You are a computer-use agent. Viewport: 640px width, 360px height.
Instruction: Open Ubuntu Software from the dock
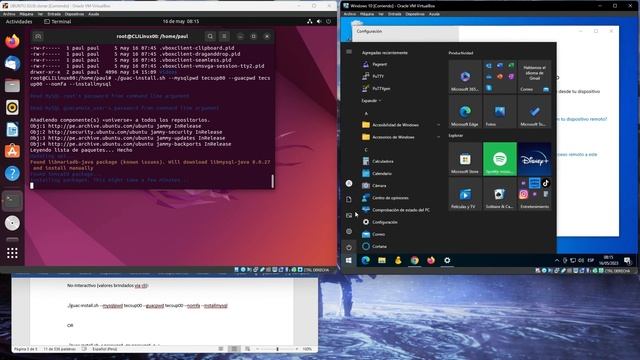pyautogui.click(x=12, y=151)
